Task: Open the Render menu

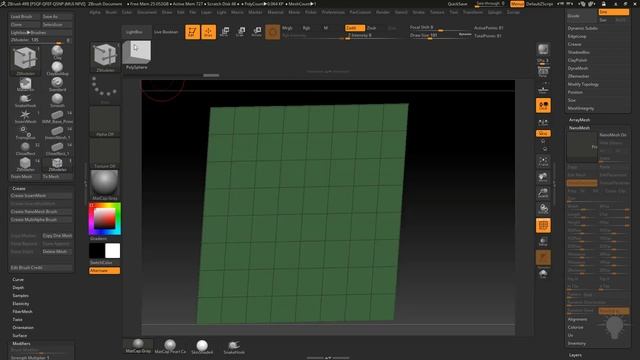Action: (x=383, y=12)
